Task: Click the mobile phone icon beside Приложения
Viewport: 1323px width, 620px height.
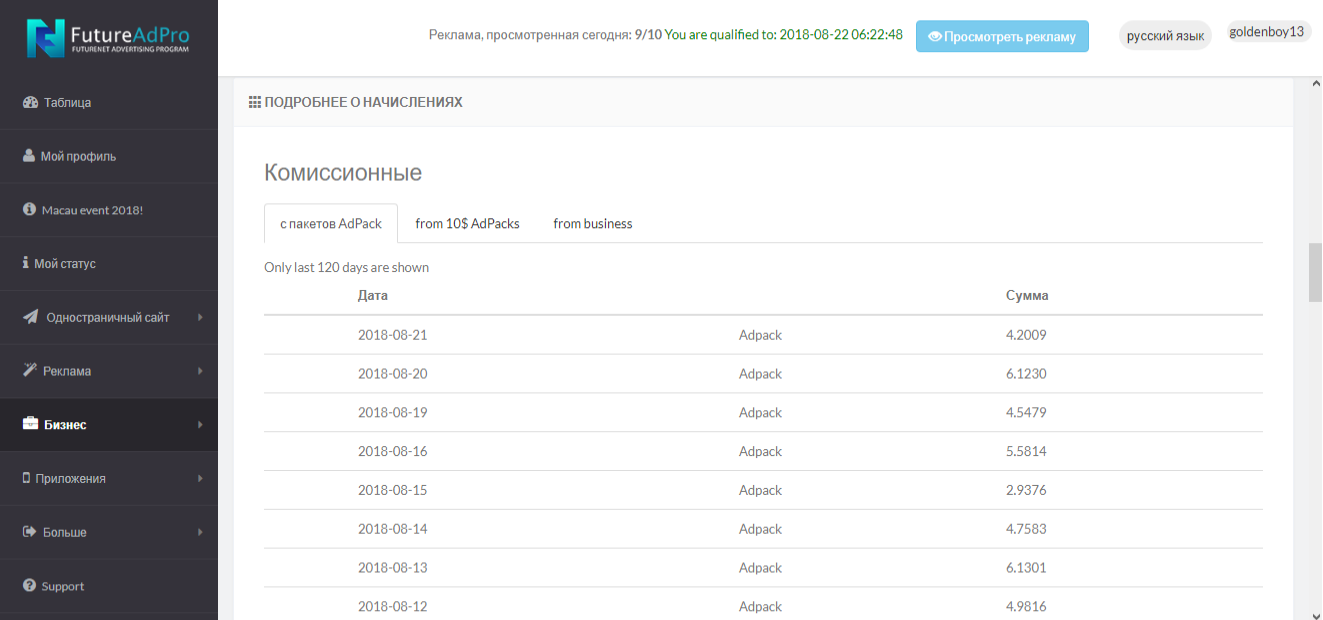Action: 26,478
